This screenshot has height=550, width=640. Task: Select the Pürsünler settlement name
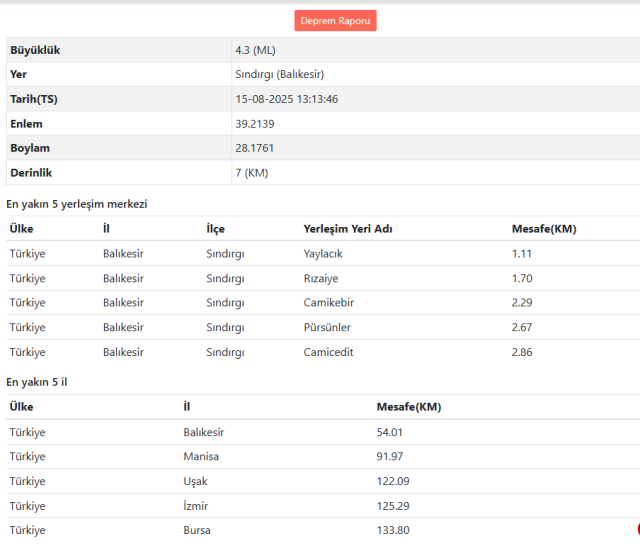327,327
